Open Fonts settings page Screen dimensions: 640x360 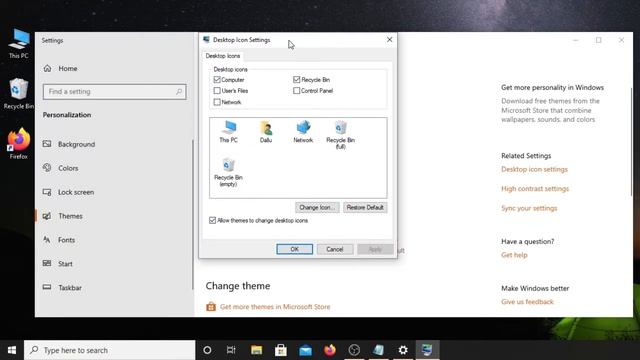click(x=67, y=240)
